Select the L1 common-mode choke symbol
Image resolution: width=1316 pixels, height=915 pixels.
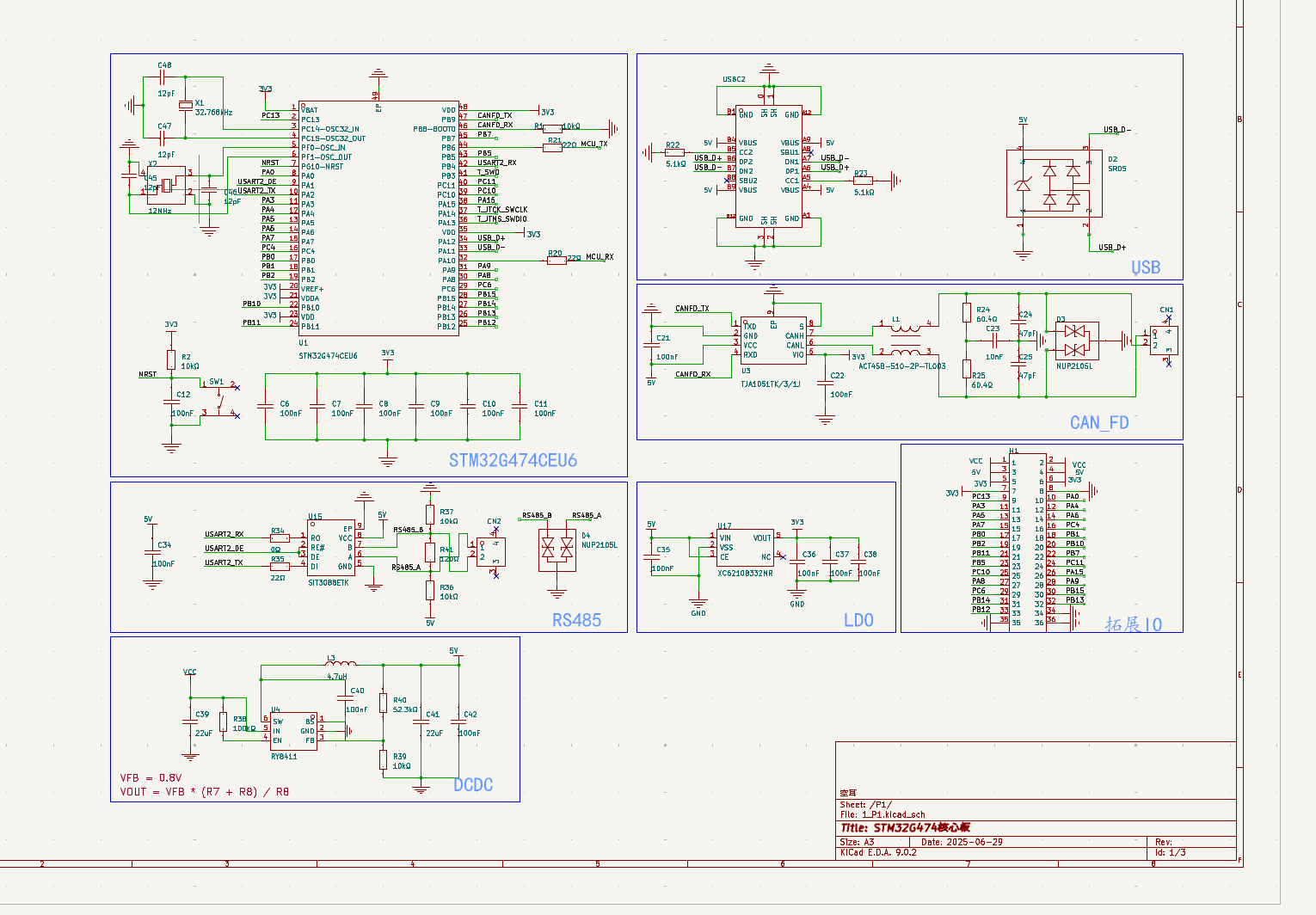pyautogui.click(x=905, y=339)
